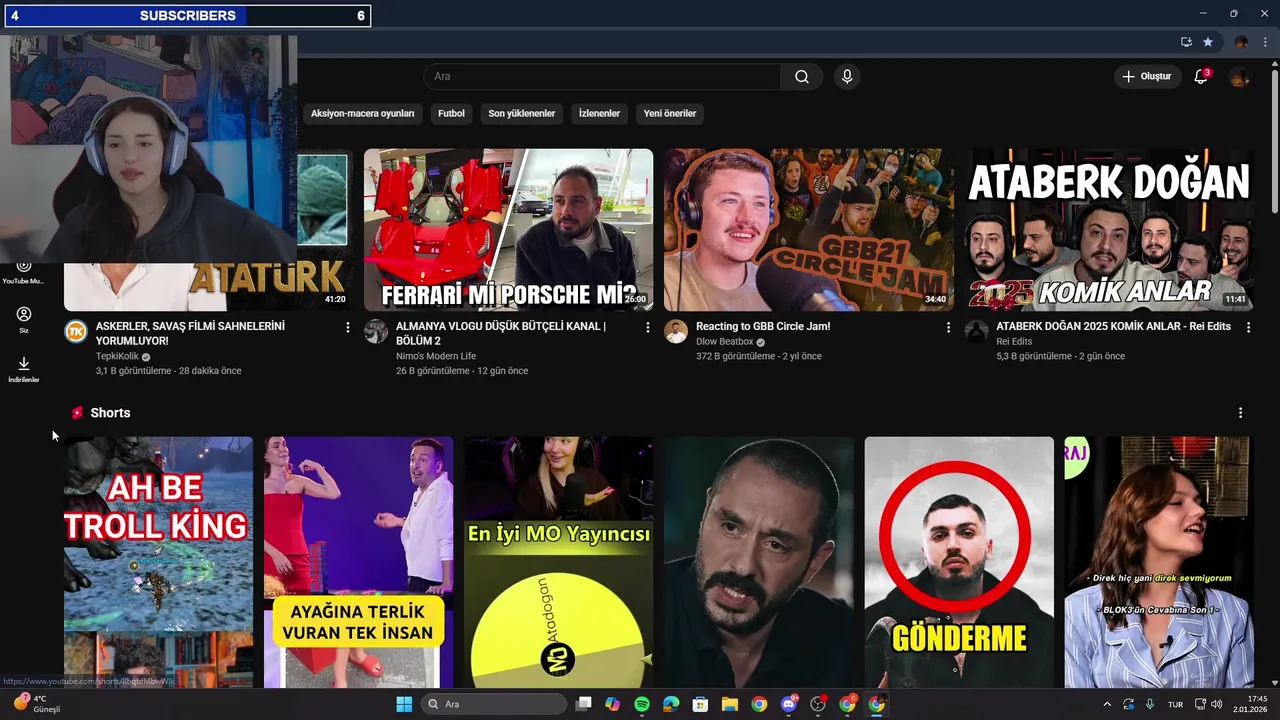Image resolution: width=1280 pixels, height=720 pixels.
Task: Open the Chrome three-dot menu
Action: 1265,42
